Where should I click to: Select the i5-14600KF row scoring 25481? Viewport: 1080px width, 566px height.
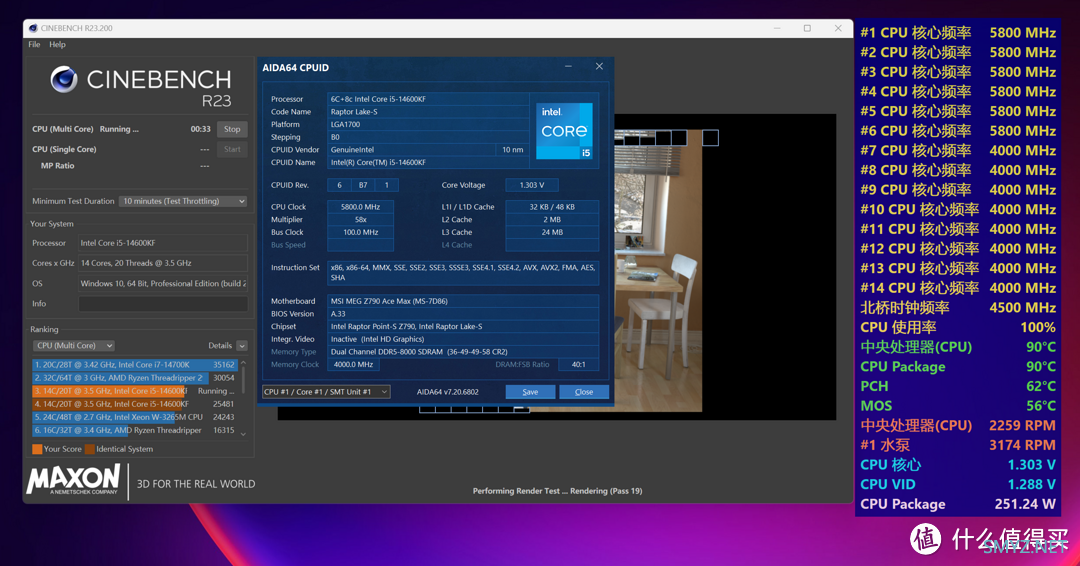[x=134, y=404]
